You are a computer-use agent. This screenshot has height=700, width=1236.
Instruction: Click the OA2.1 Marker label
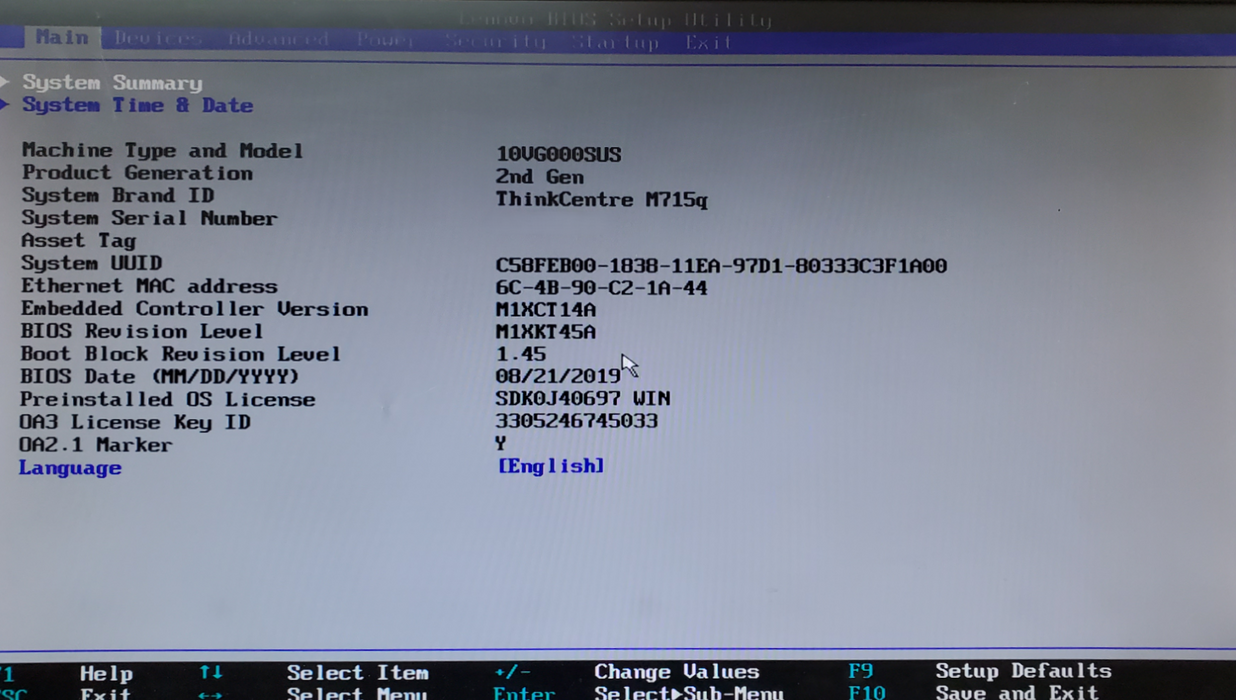[96, 445]
